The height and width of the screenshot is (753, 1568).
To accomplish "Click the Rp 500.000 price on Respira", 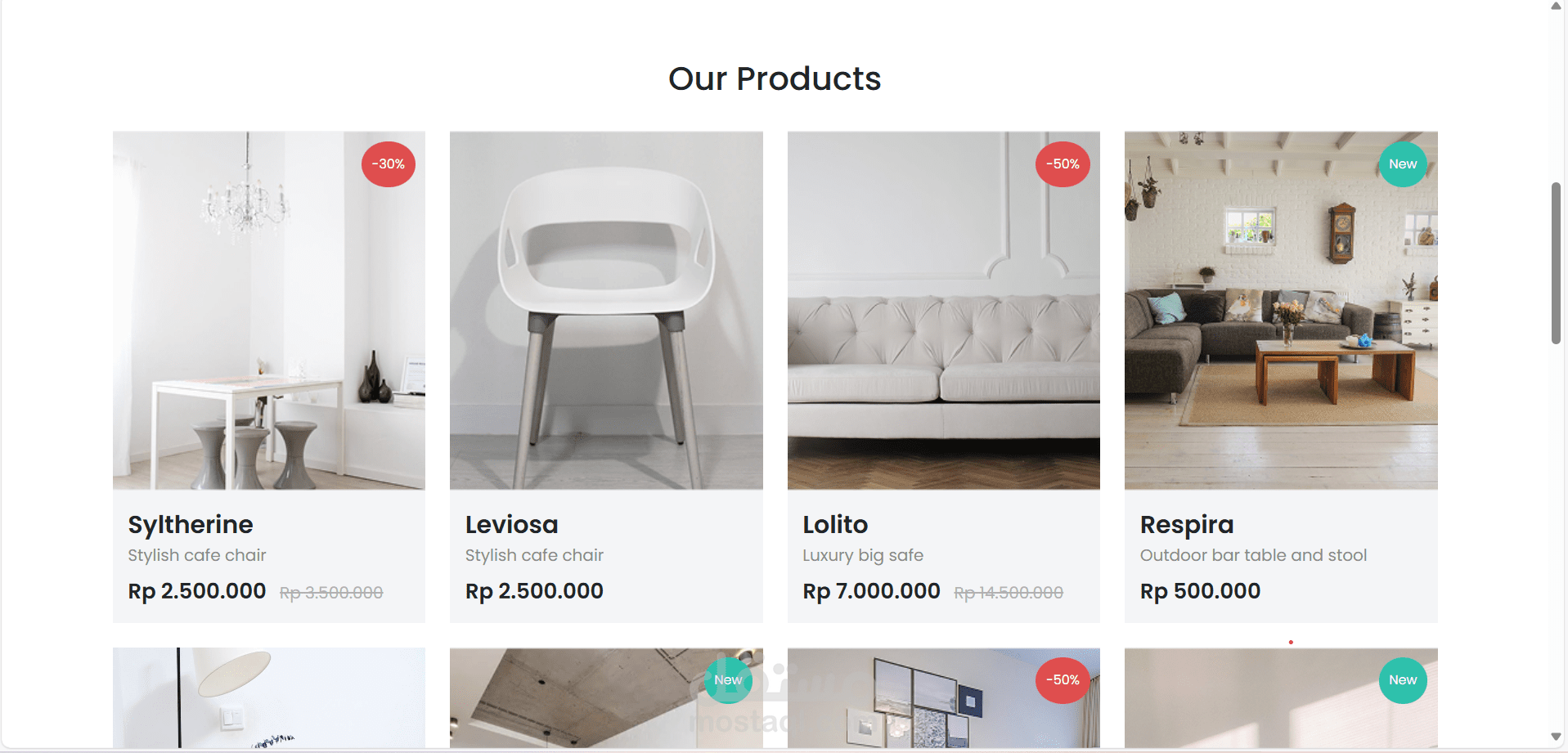I will (x=1200, y=591).
